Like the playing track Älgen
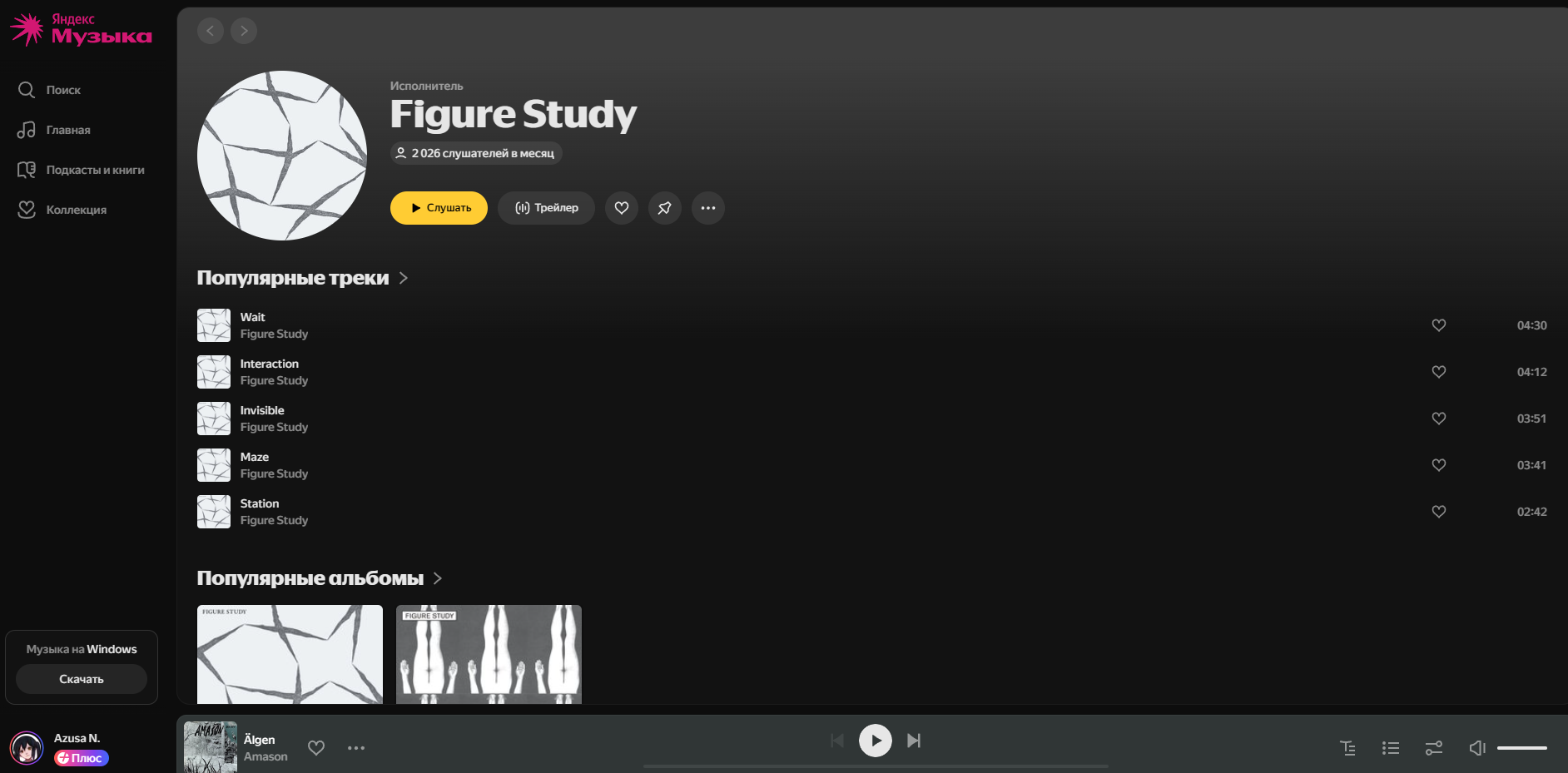1568x773 pixels. point(316,748)
